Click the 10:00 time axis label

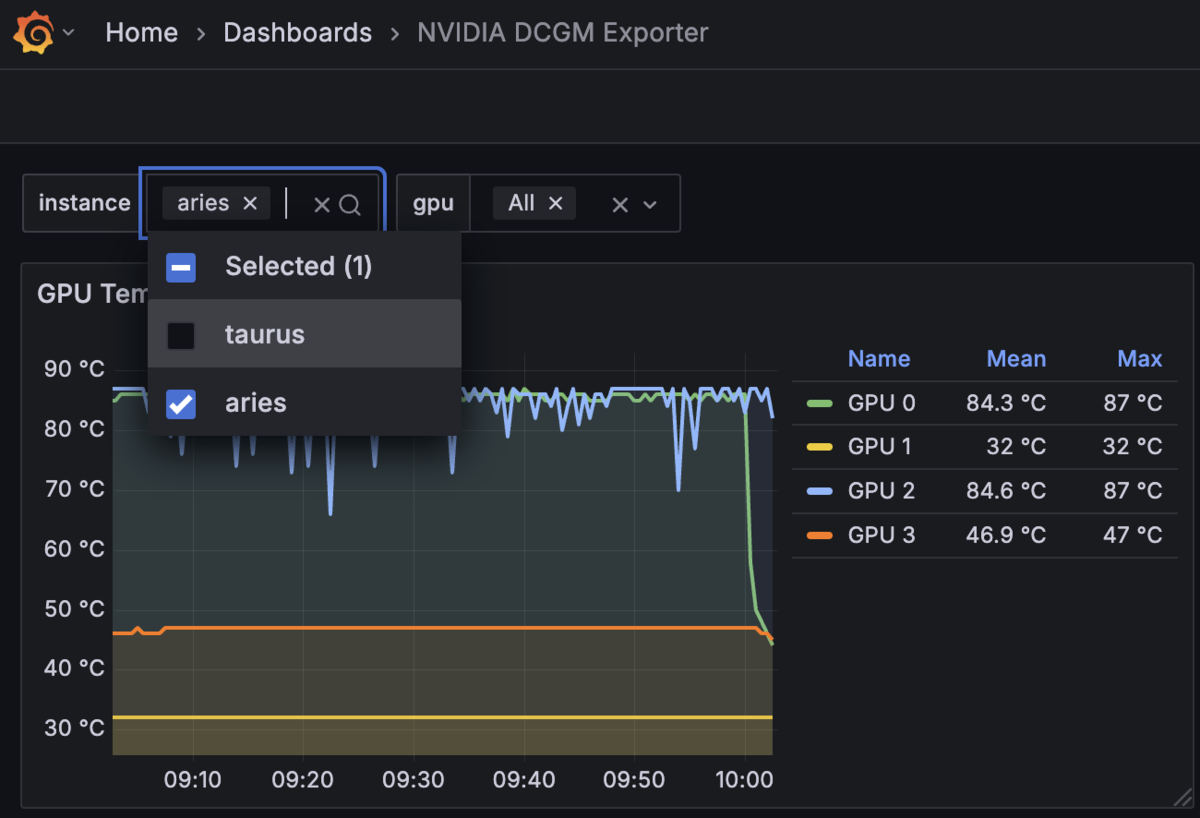coord(745,779)
